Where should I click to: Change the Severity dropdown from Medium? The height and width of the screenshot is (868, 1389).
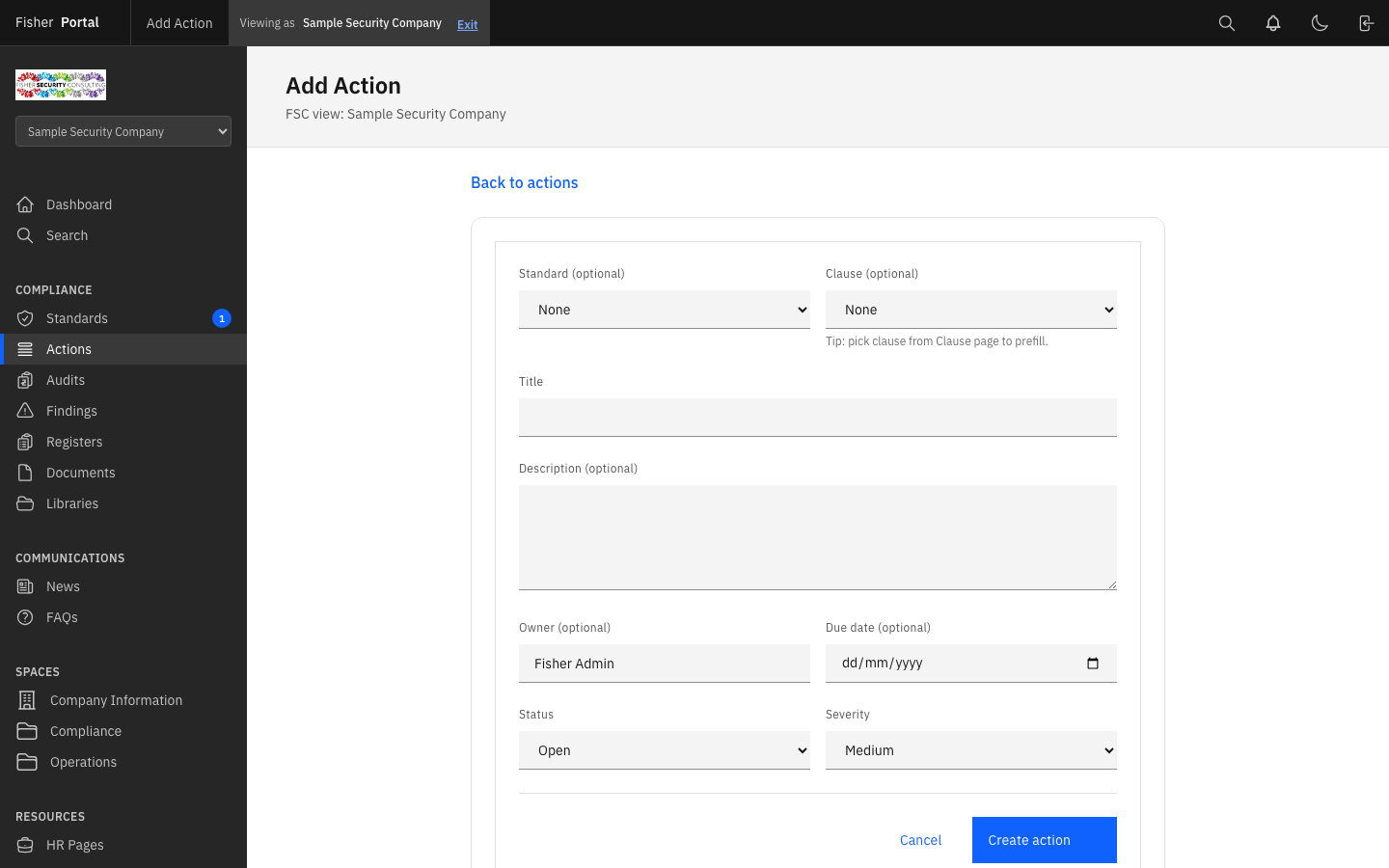coord(970,749)
